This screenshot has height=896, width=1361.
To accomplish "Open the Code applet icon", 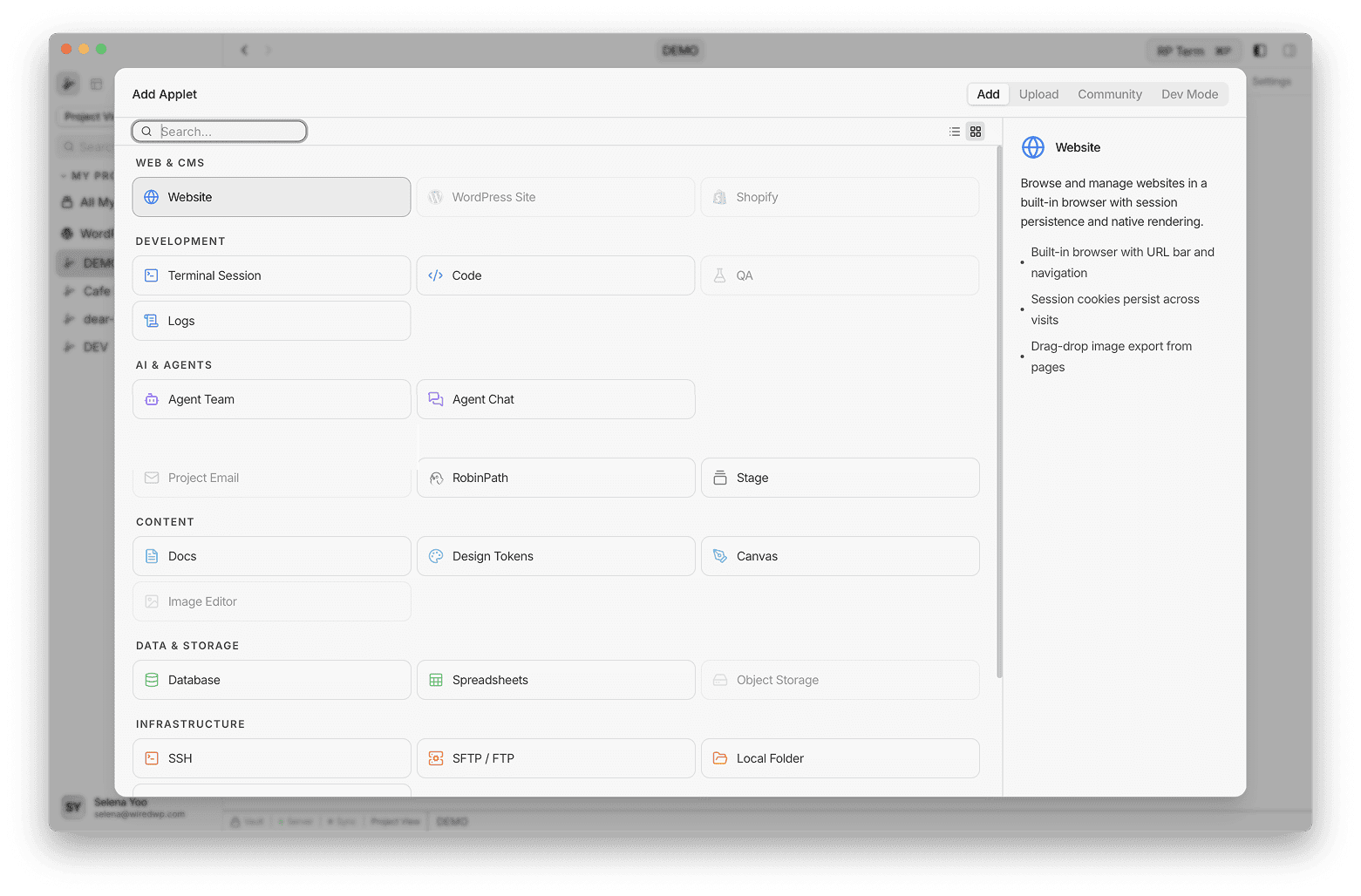I will 435,275.
